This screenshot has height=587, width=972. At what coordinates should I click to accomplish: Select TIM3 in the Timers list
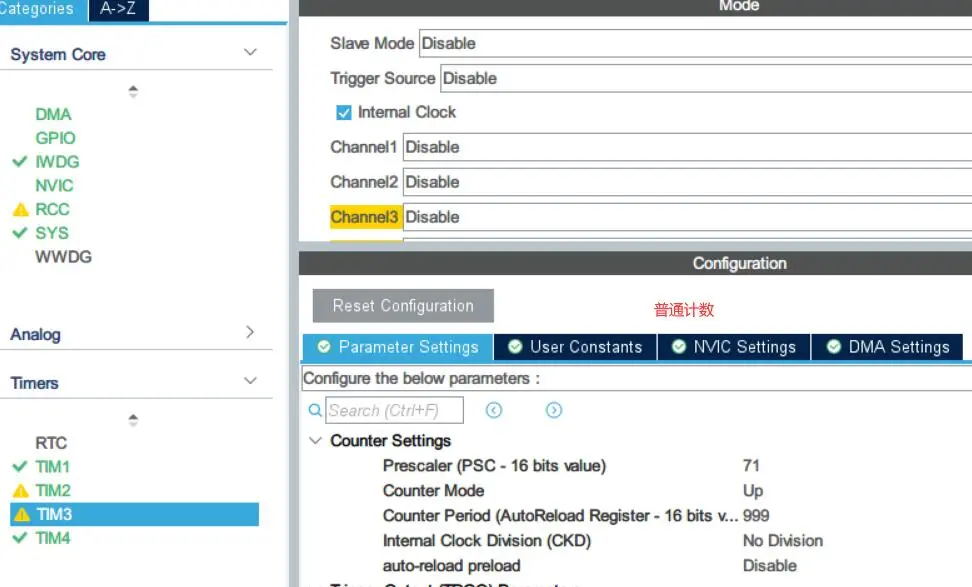tap(54, 515)
